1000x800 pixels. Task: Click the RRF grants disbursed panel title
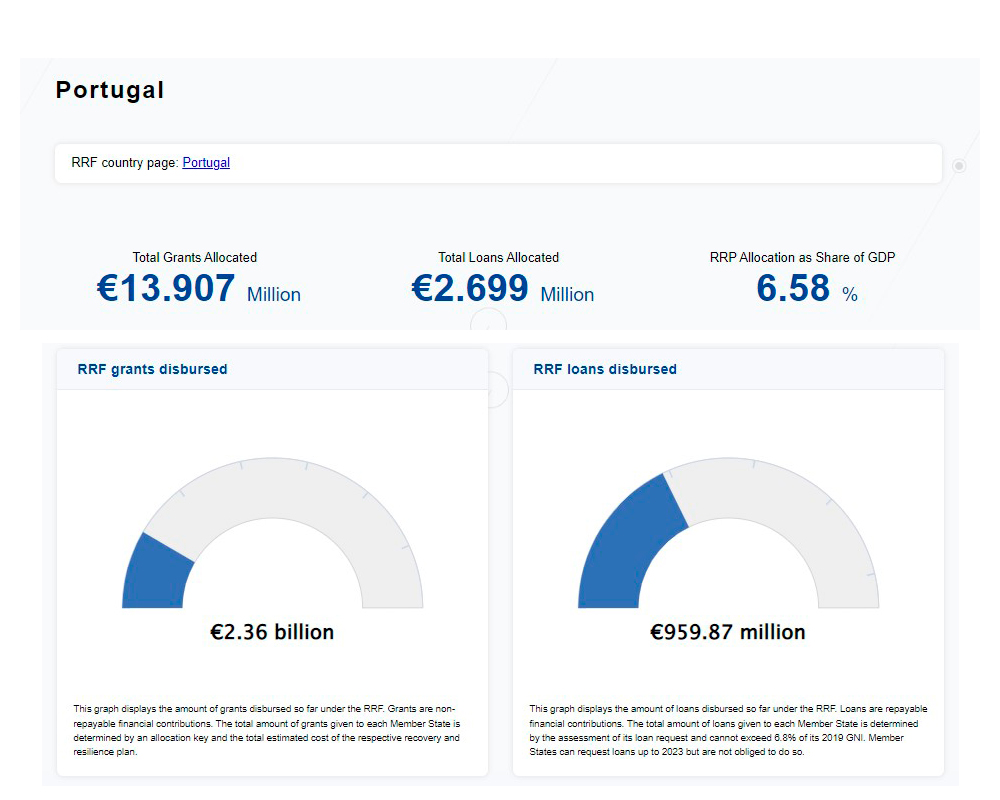click(152, 369)
